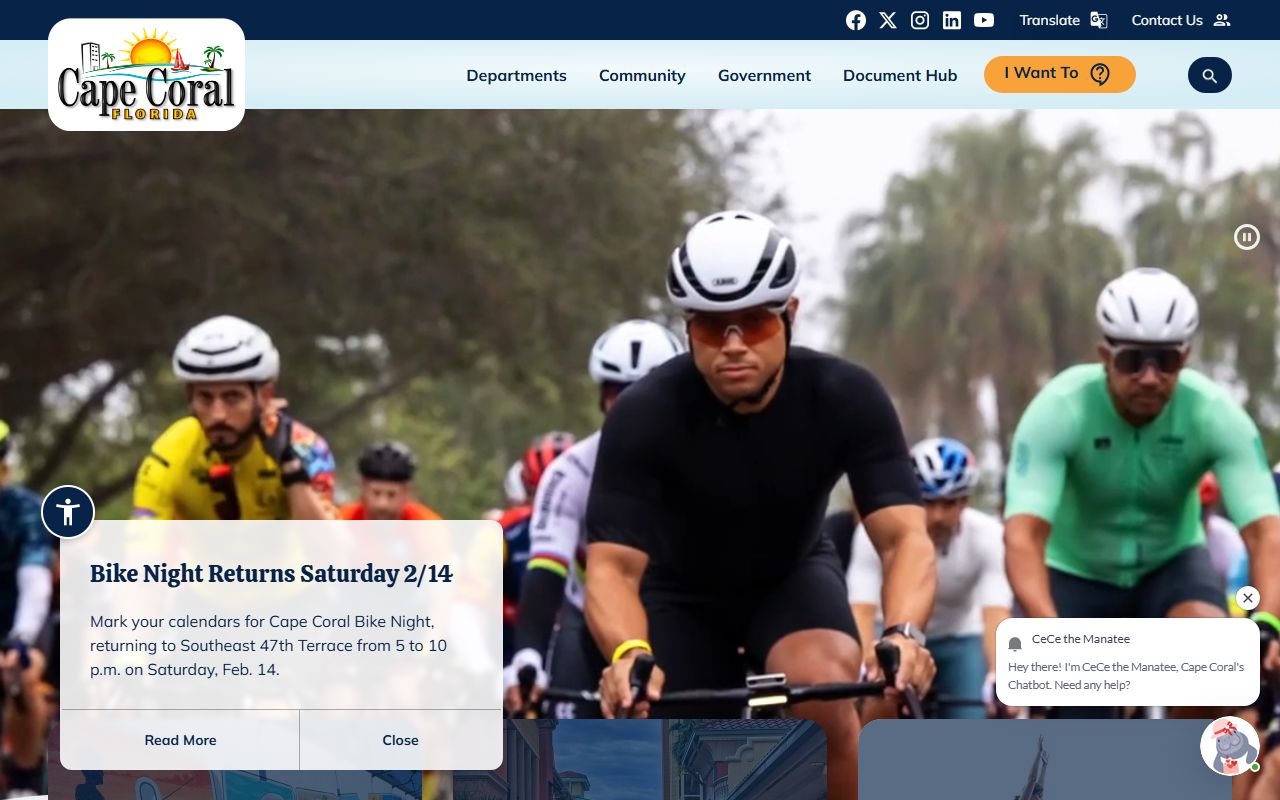Click the translate language icon
This screenshot has height=800, width=1280.
(1099, 20)
